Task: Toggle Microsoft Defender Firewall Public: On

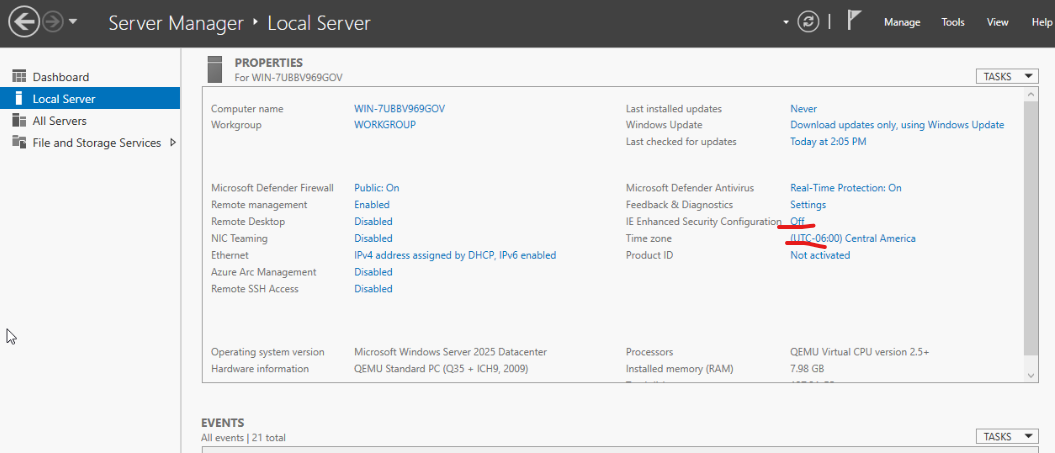Action: (x=376, y=188)
